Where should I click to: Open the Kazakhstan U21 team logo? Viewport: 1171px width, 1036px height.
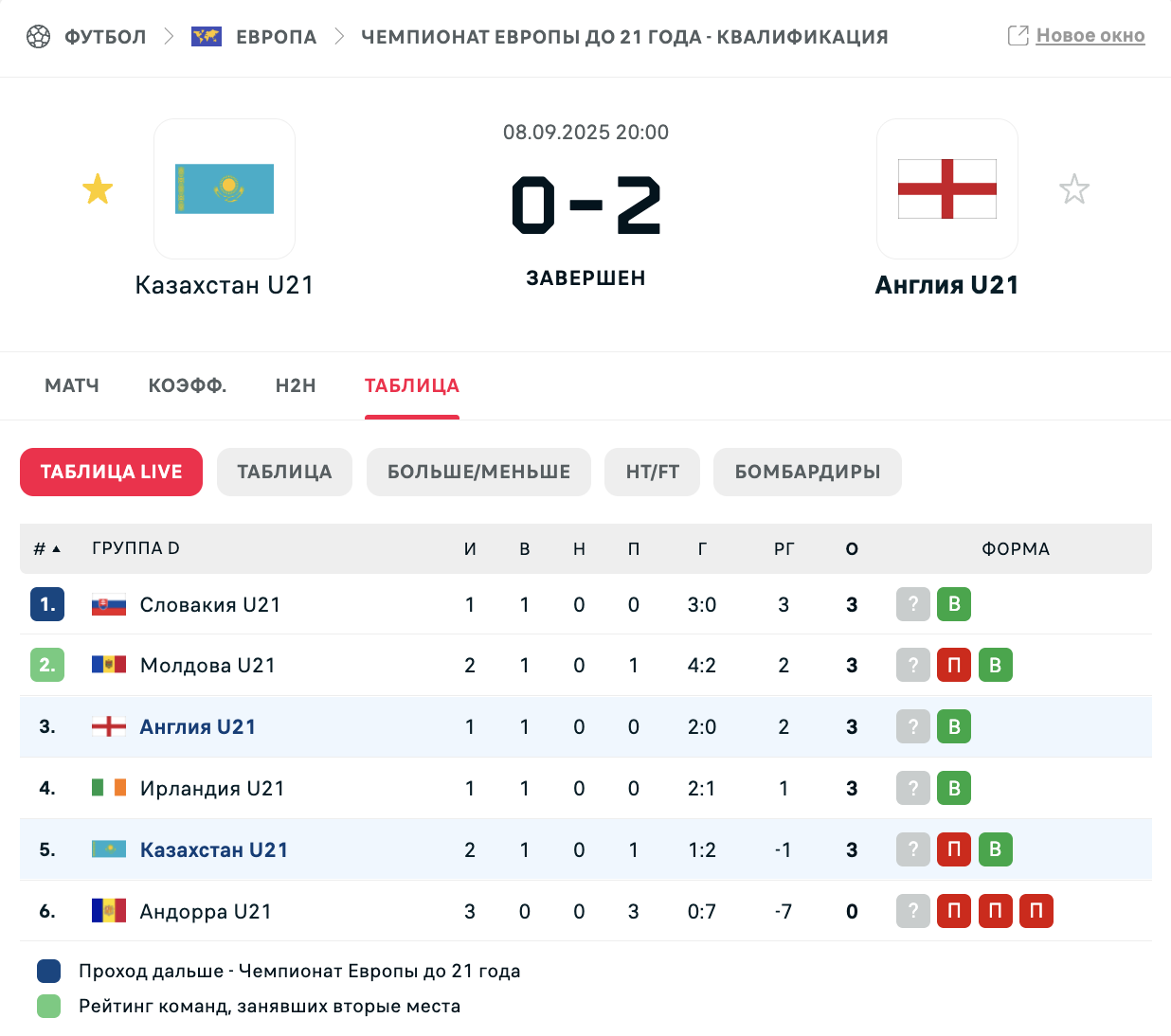pyautogui.click(x=225, y=189)
